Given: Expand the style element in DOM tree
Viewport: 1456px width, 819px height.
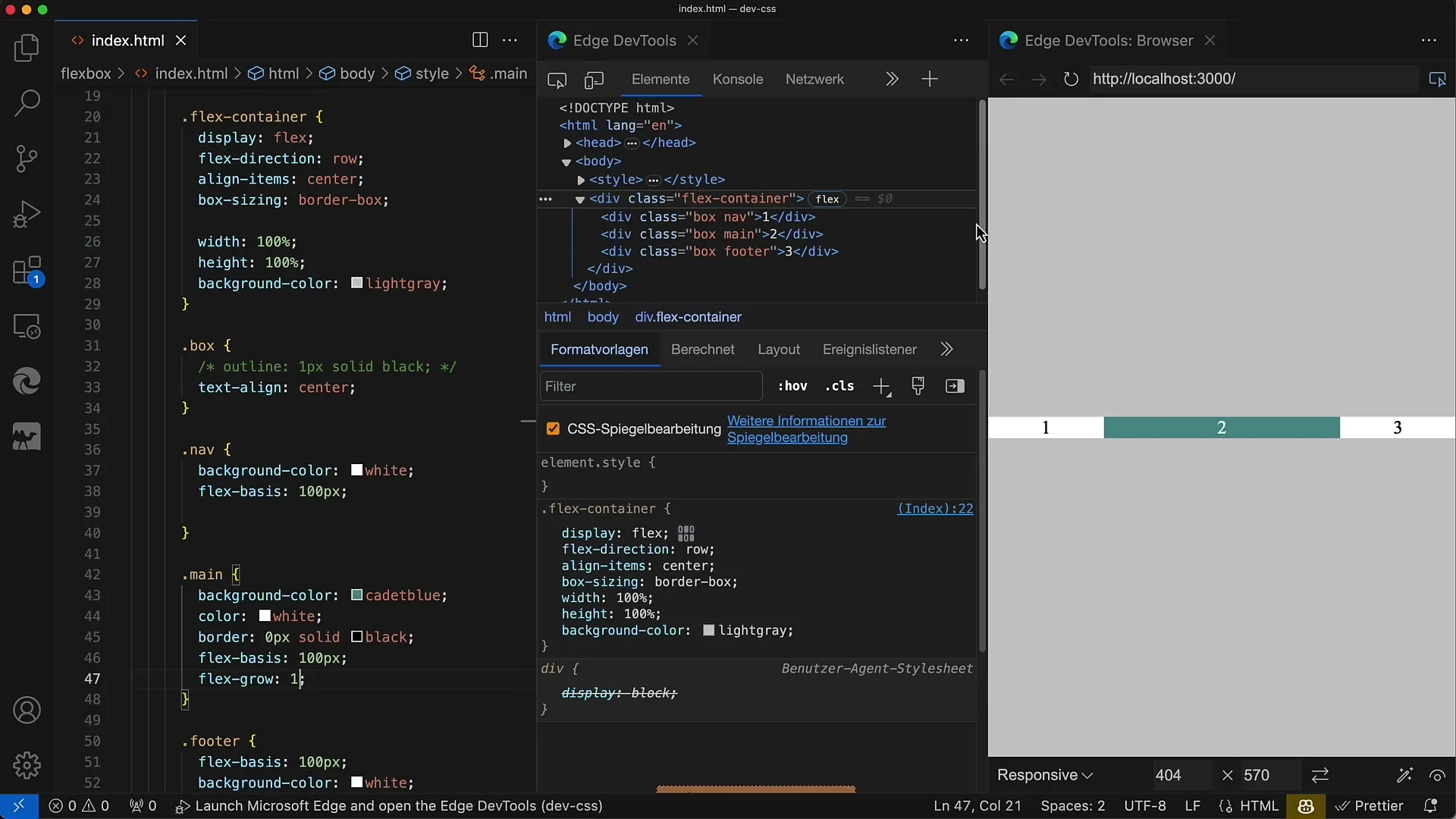Looking at the screenshot, I should pos(581,180).
